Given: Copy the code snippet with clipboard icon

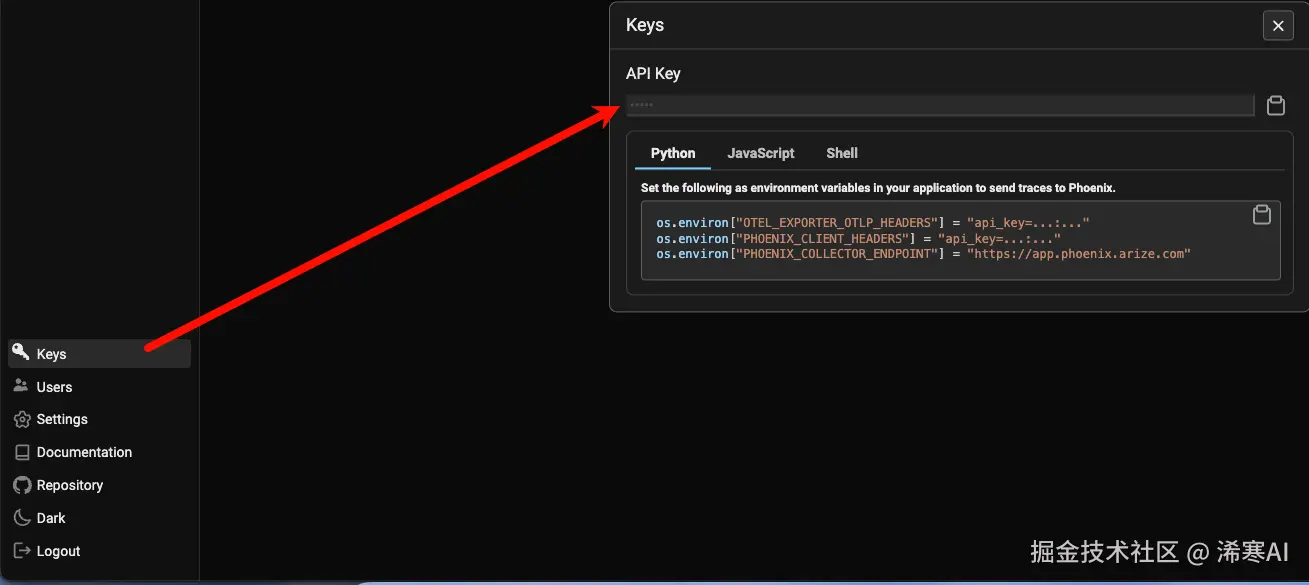Looking at the screenshot, I should 1262,215.
